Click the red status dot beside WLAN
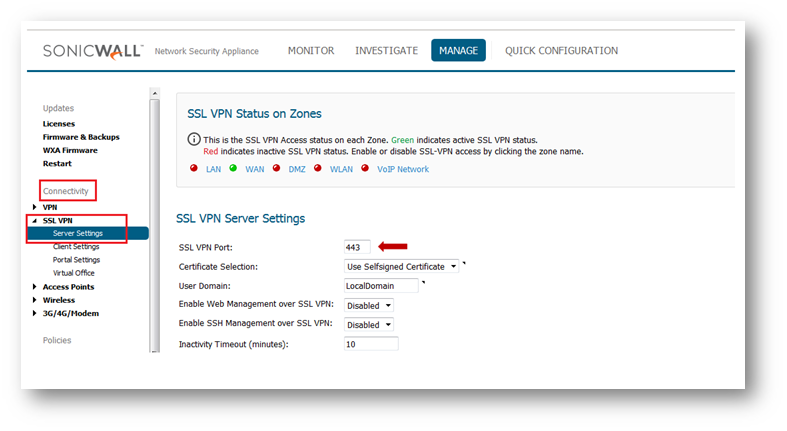The height and width of the screenshot is (431, 787). click(x=318, y=168)
